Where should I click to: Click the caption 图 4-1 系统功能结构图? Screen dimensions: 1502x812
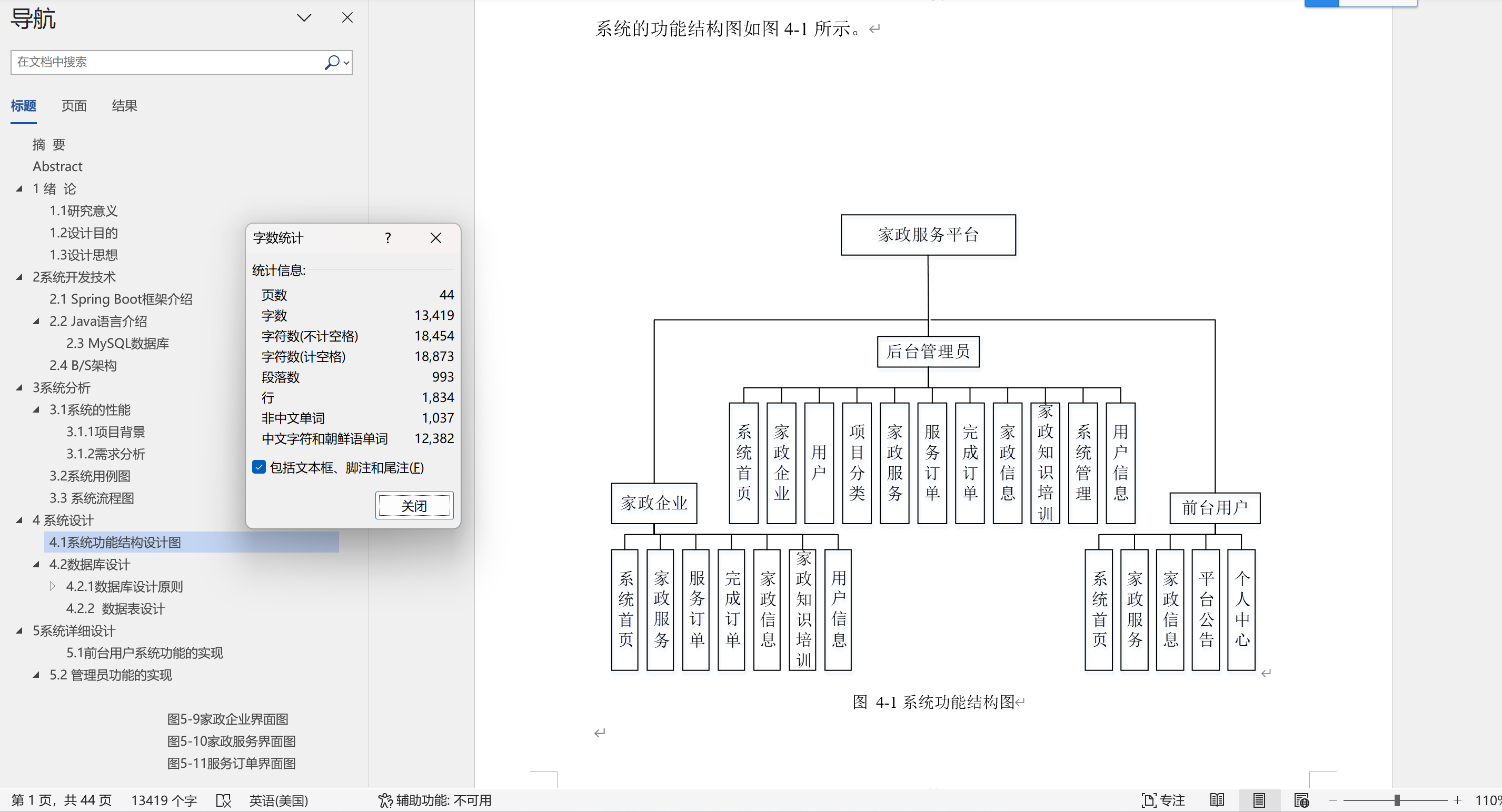[933, 702]
